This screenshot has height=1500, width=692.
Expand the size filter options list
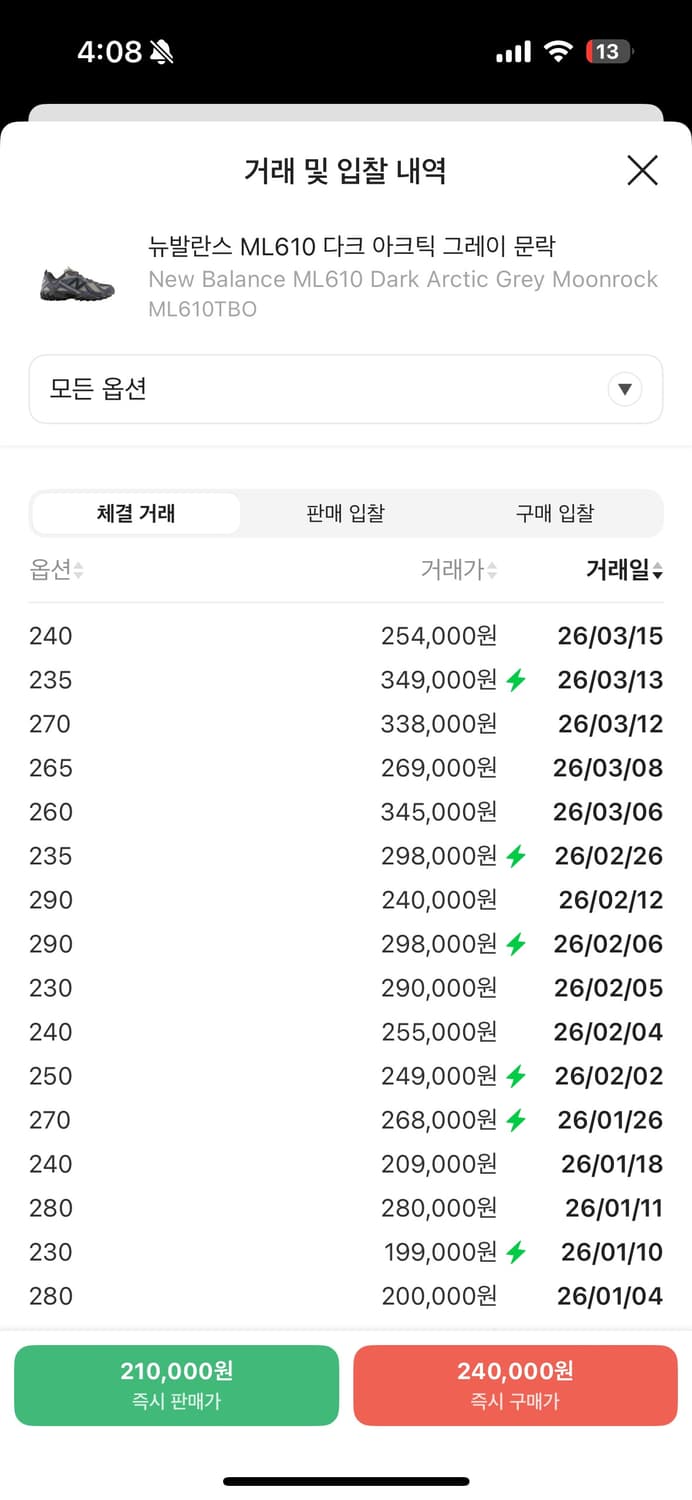click(346, 388)
